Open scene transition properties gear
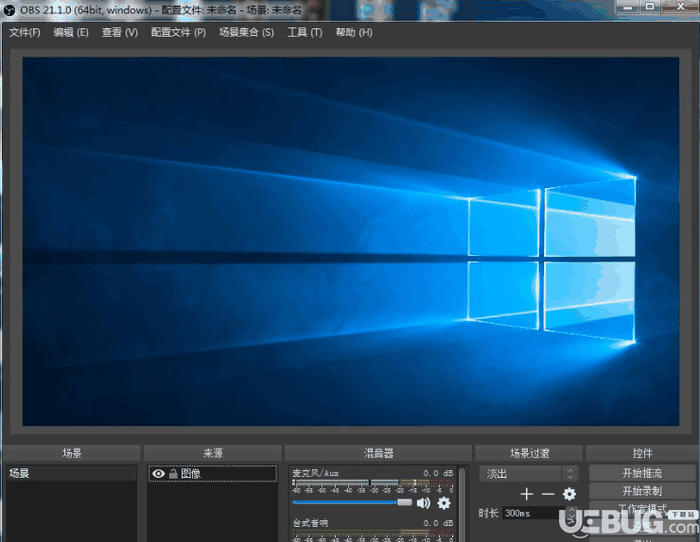700x542 pixels. pos(569,494)
